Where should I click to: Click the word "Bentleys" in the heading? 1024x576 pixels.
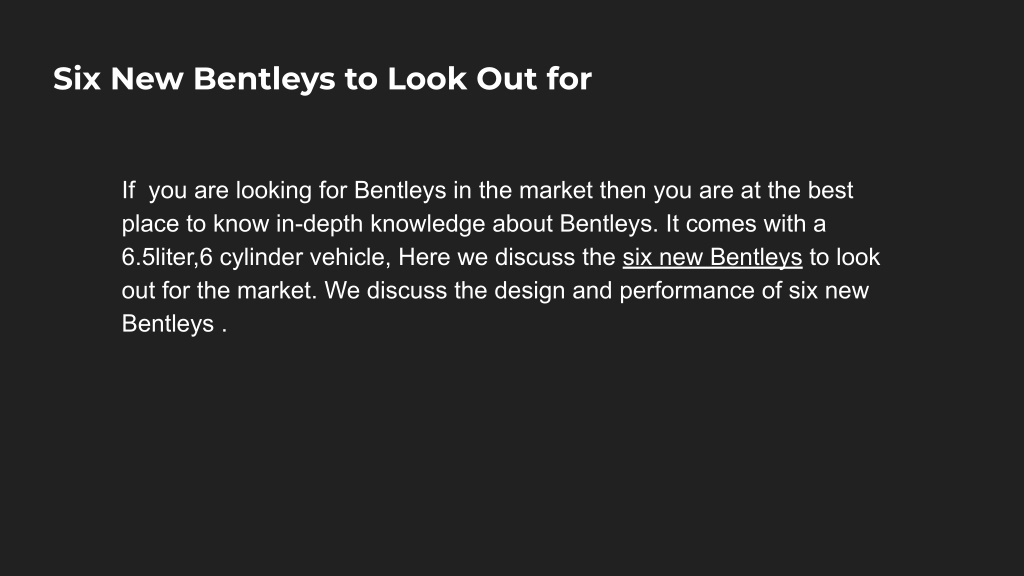pyautogui.click(x=264, y=79)
